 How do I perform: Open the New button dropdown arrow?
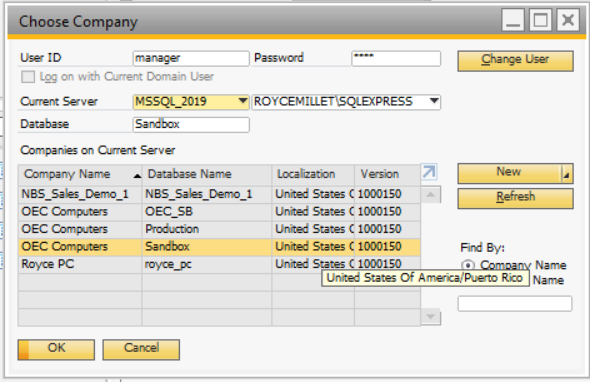(x=566, y=174)
